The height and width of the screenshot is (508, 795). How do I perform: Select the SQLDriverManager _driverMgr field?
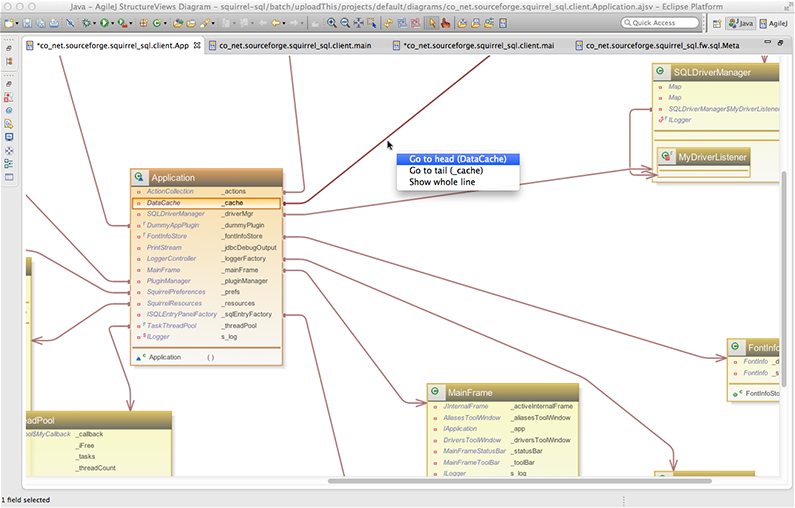tap(206, 214)
